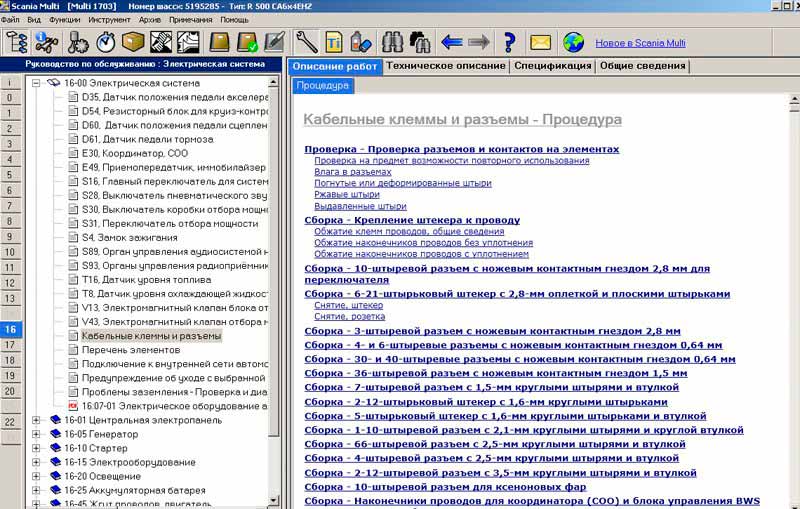
Task: Select the E30, Координатор, COO tree item
Action: pos(135,154)
